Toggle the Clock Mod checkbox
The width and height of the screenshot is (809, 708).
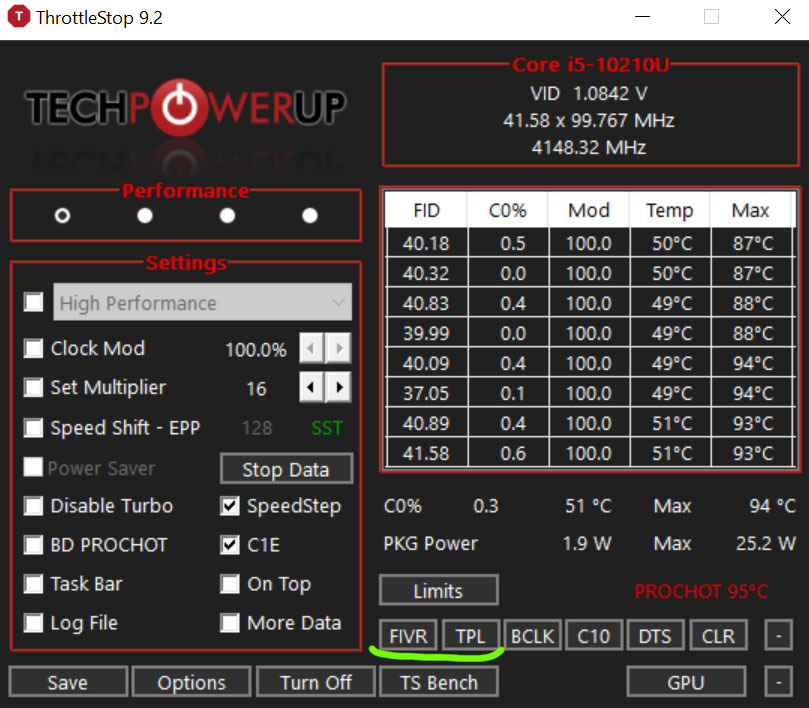[34, 348]
